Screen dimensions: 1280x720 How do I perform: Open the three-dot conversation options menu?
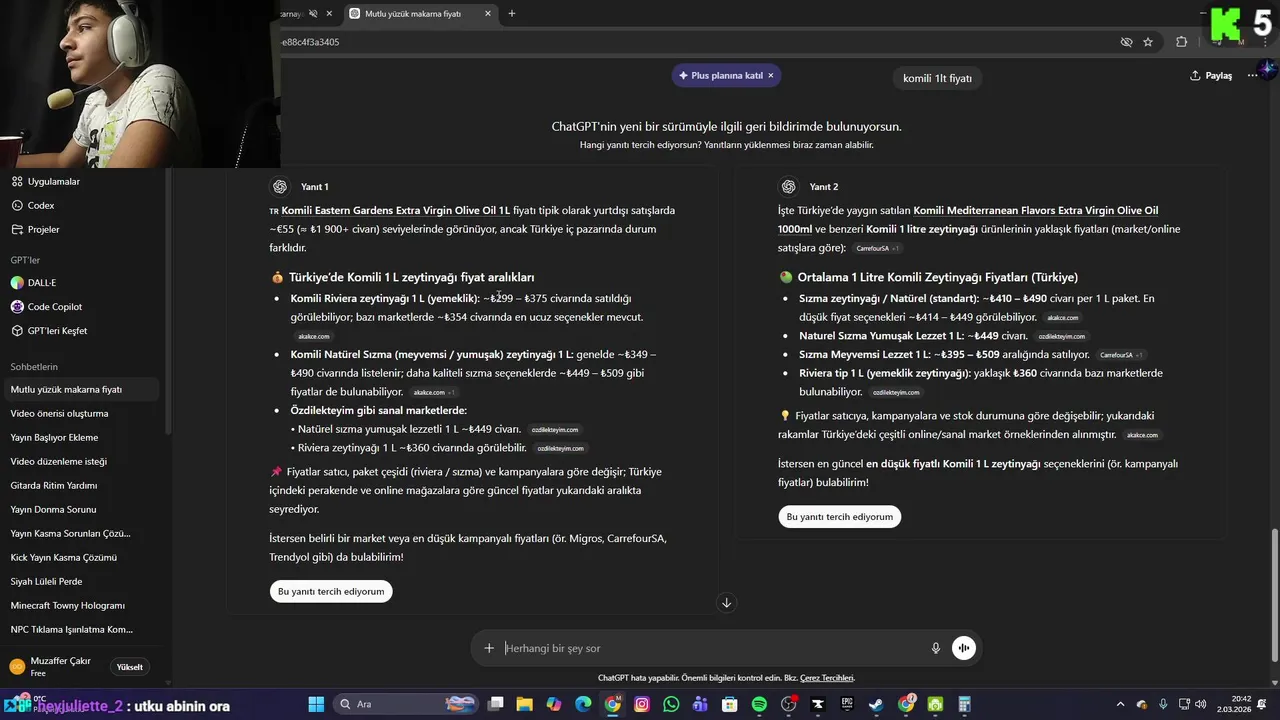[1252, 76]
